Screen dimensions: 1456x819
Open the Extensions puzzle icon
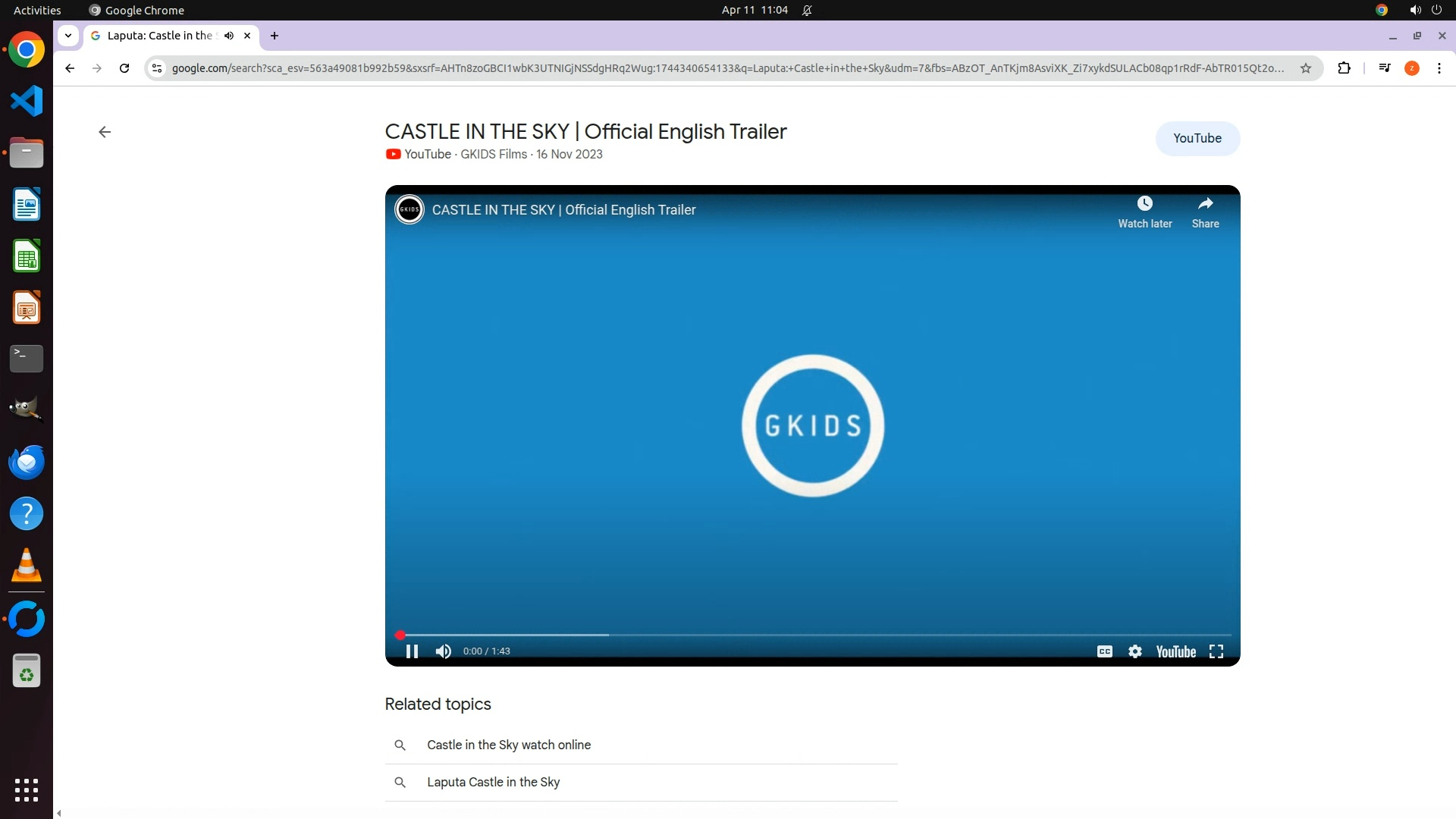click(1344, 68)
